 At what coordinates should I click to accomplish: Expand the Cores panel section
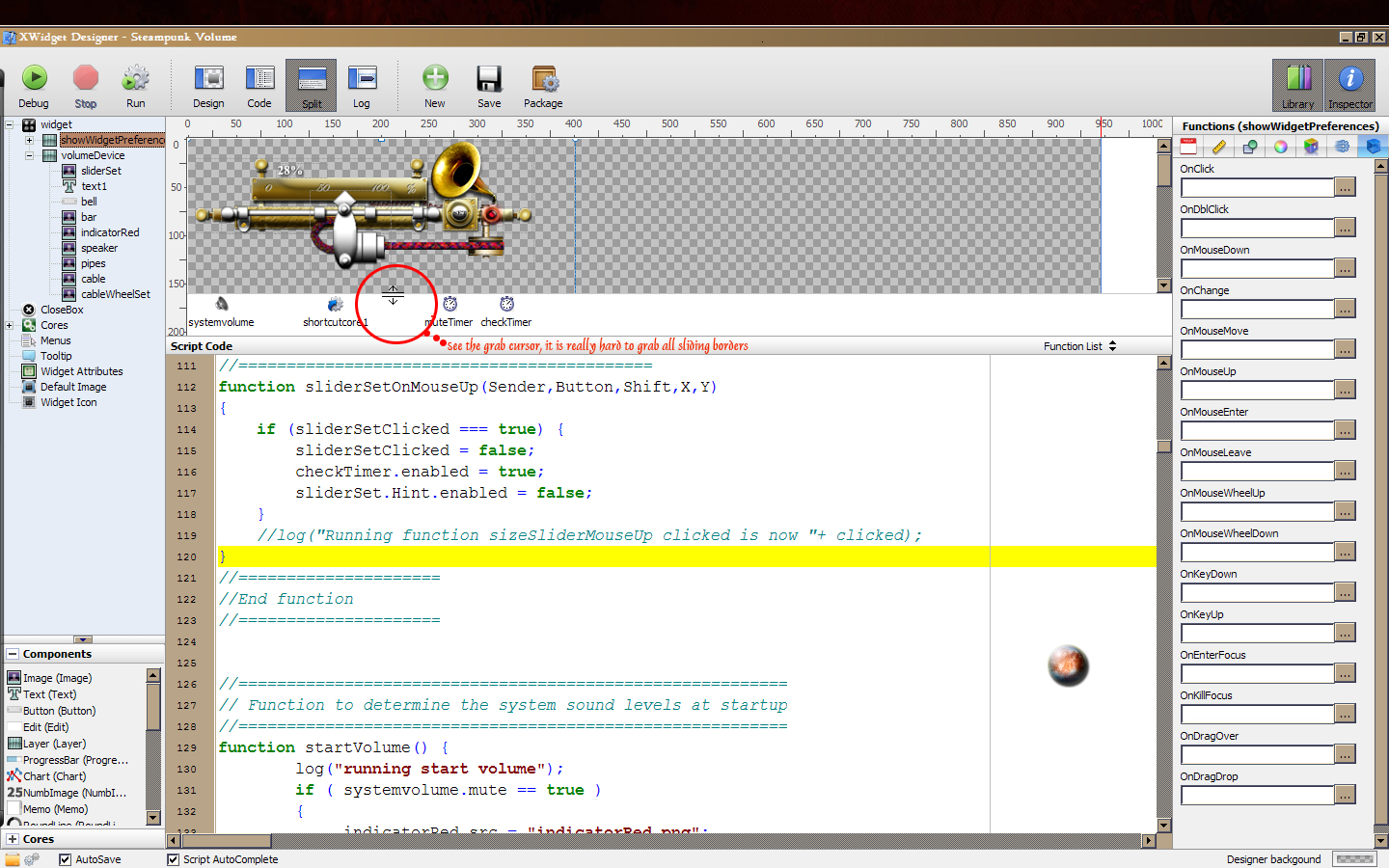13,839
